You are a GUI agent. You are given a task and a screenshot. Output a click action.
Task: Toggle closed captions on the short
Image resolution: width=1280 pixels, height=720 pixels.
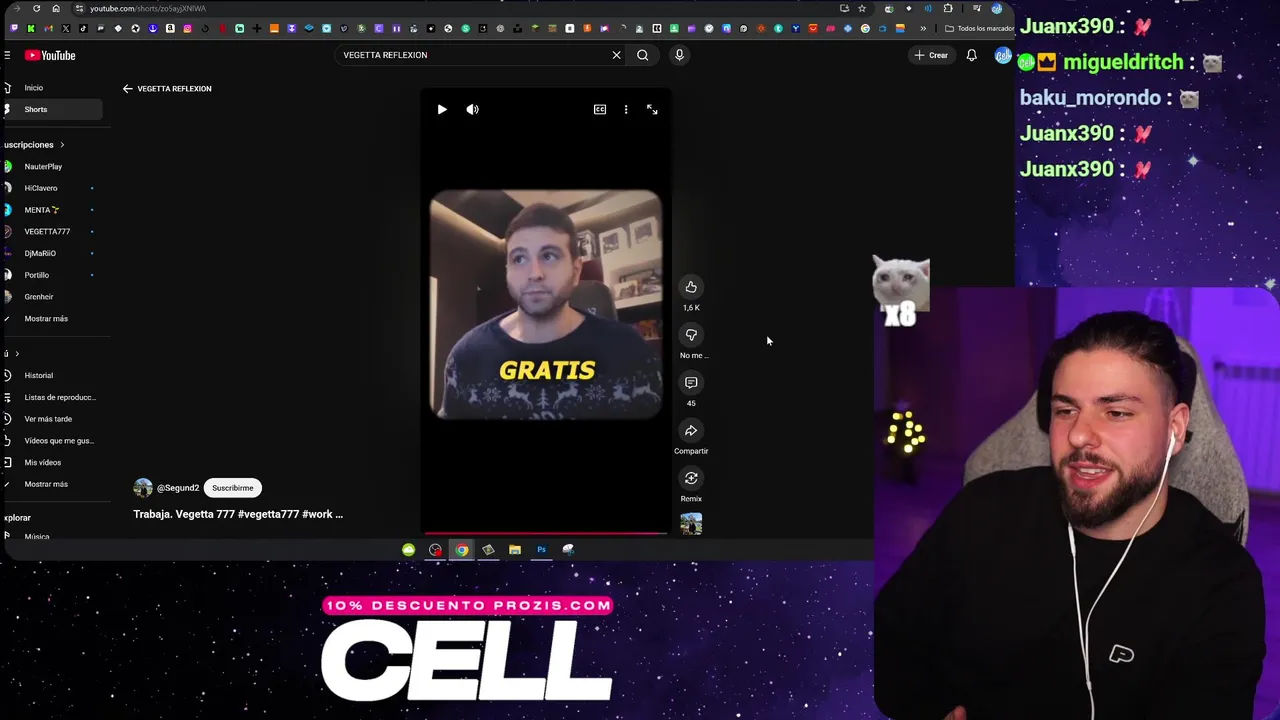[x=600, y=110]
